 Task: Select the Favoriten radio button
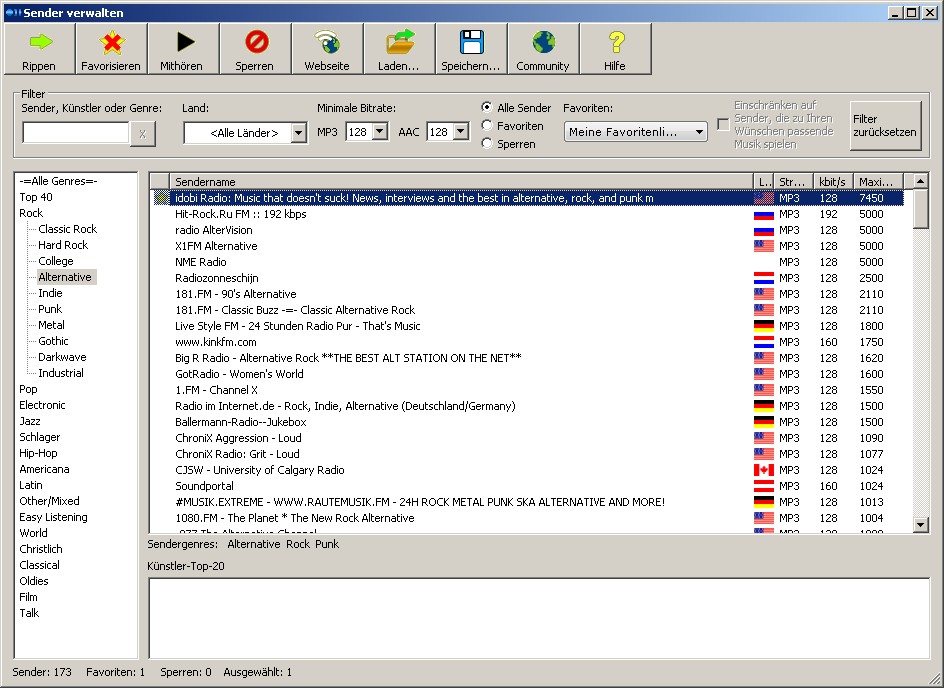pyautogui.click(x=487, y=125)
